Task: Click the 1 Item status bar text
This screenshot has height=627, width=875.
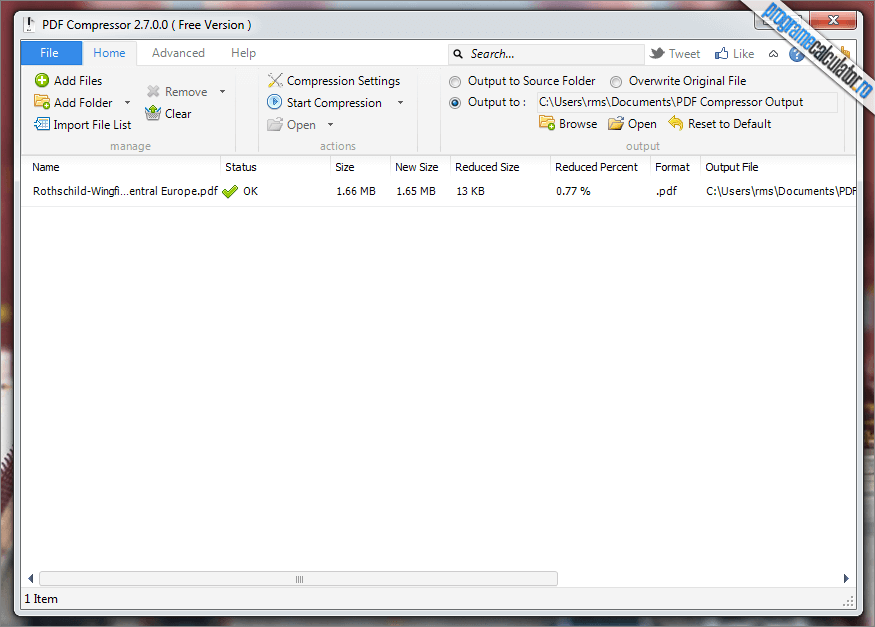Action: tap(41, 599)
